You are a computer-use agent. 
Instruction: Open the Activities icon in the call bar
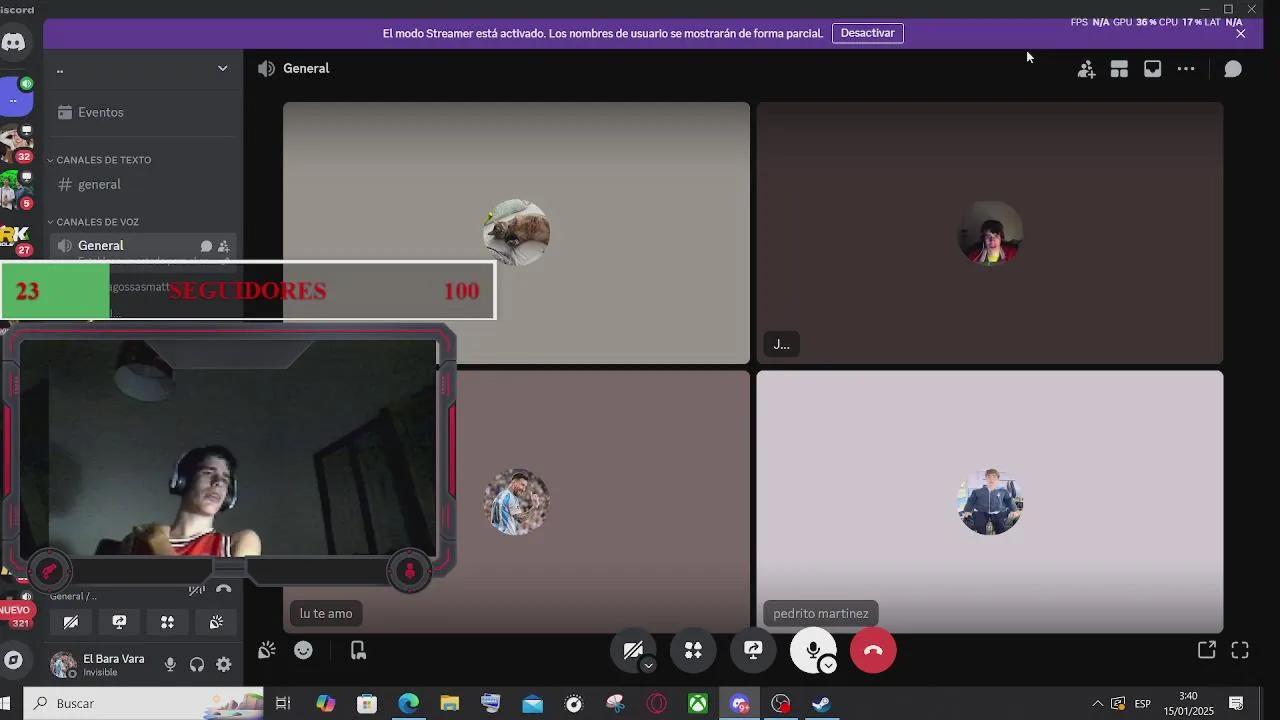[x=693, y=650]
